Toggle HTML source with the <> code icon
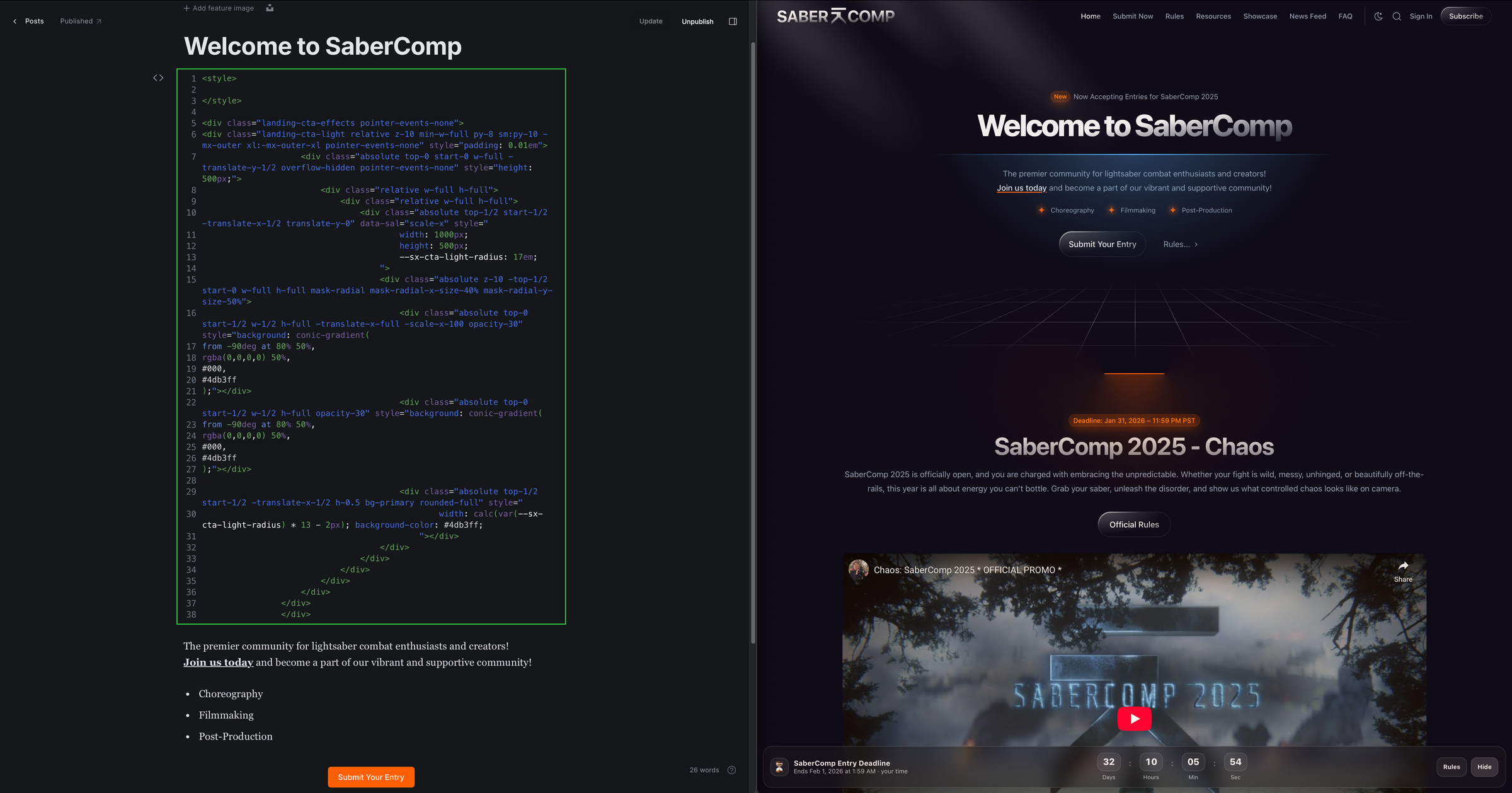Screen dimensions: 1512x793 [158, 78]
